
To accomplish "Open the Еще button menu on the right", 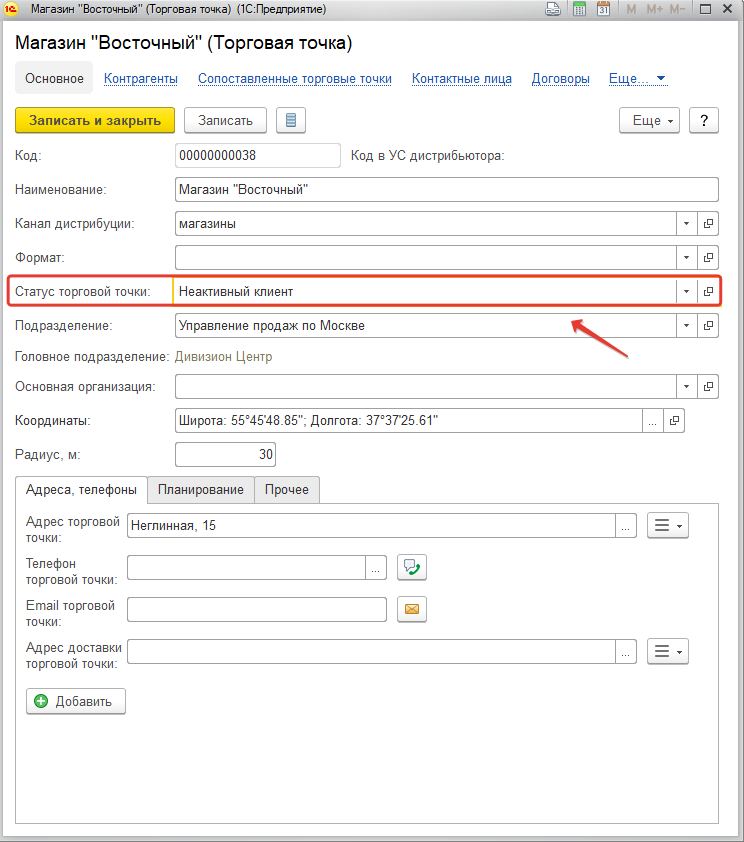I will click(x=649, y=120).
